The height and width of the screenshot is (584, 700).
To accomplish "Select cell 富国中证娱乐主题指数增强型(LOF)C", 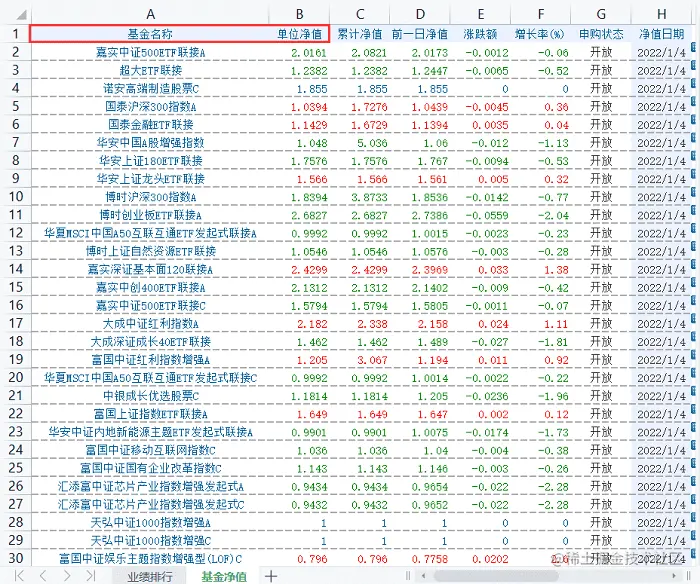I will 150,559.
